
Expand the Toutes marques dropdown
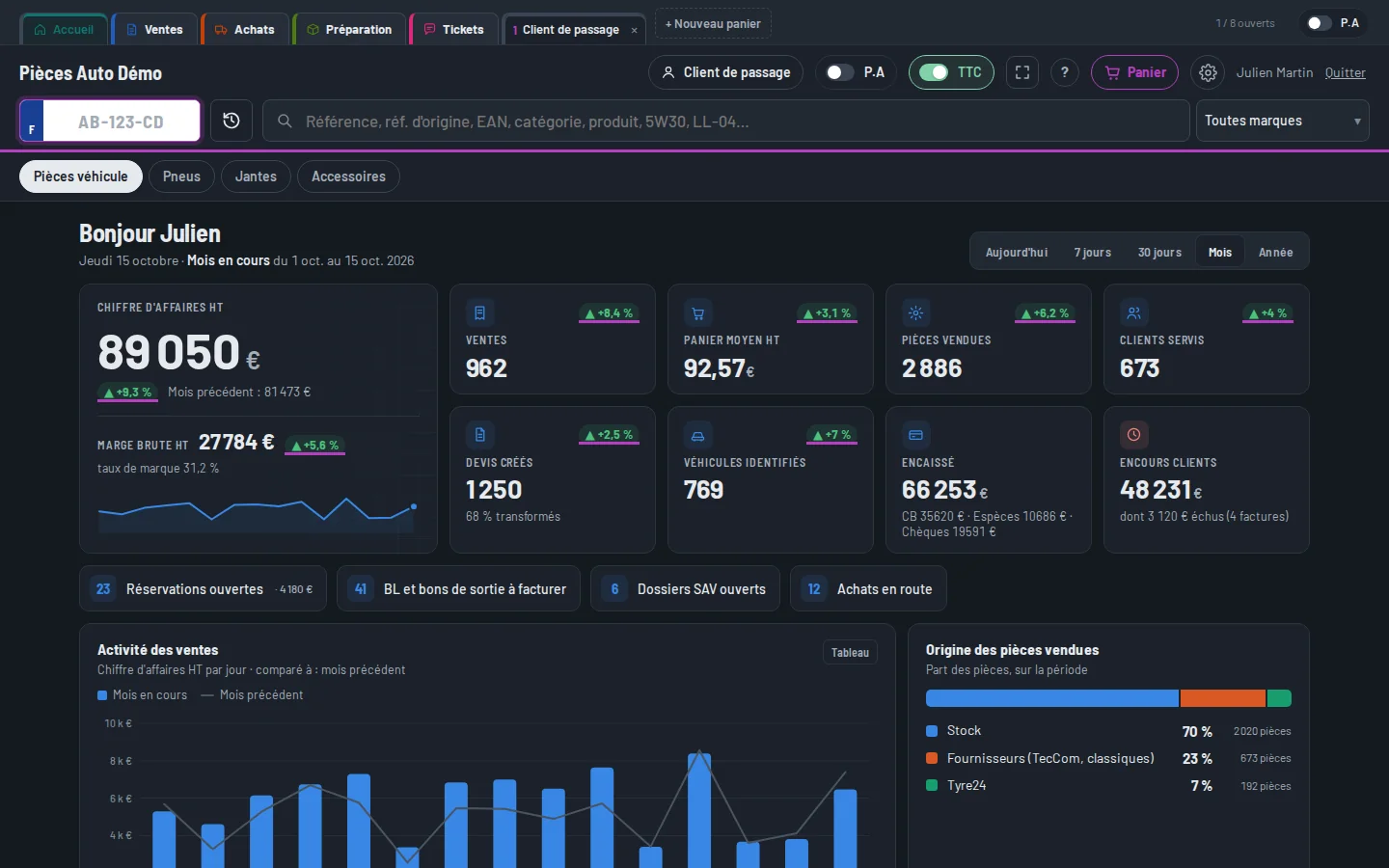[x=1282, y=121]
